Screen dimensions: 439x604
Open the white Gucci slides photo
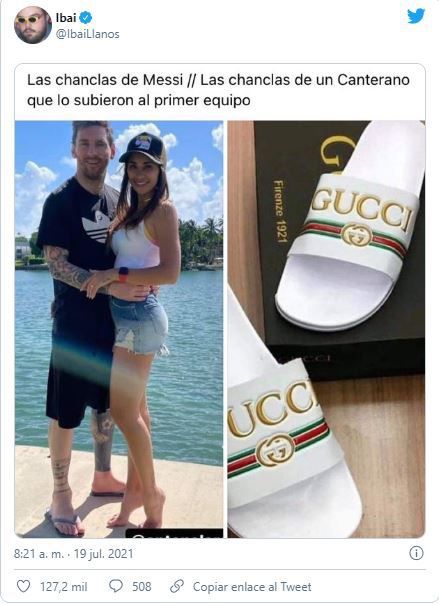pos(326,329)
